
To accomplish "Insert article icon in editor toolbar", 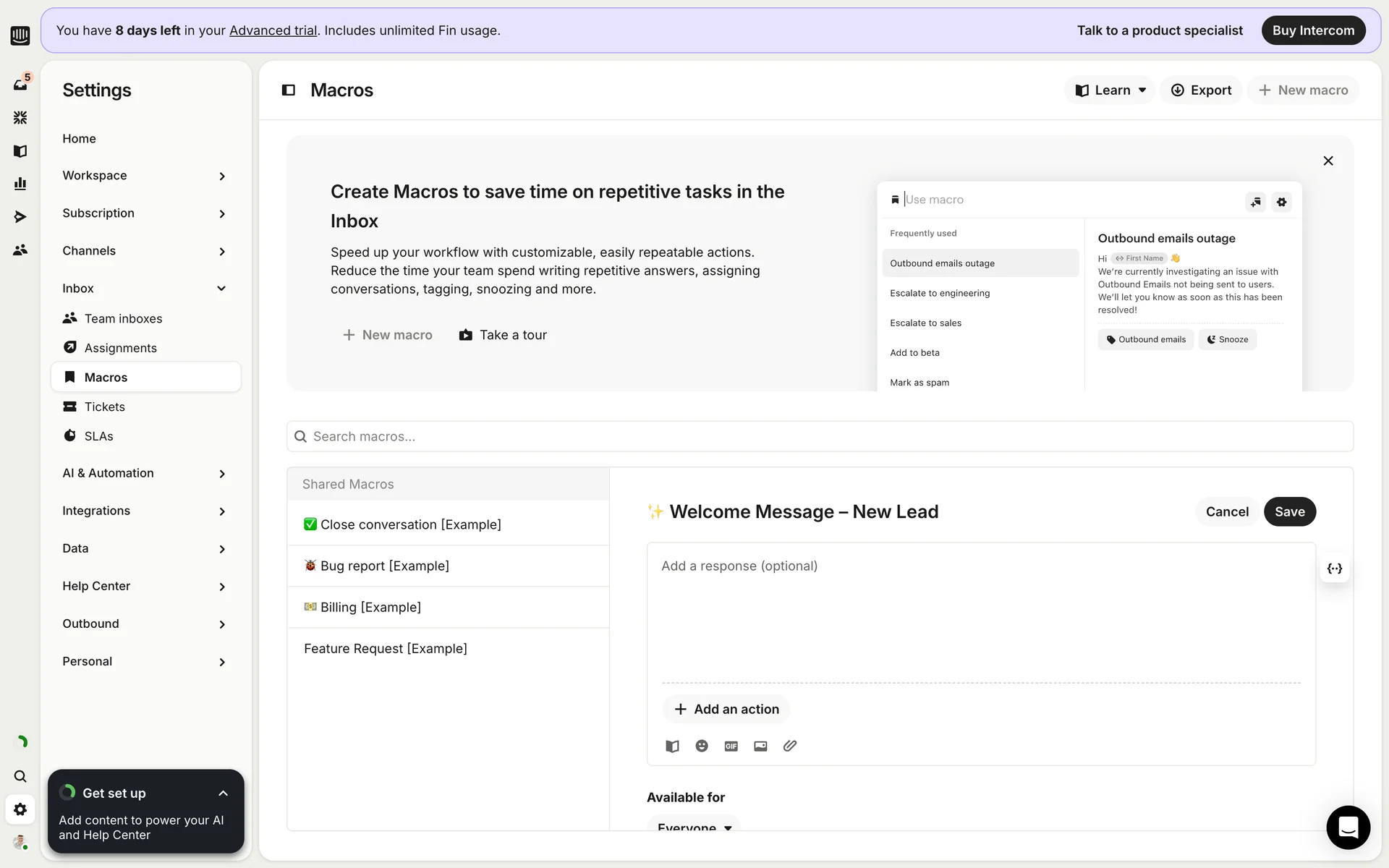I will (672, 746).
